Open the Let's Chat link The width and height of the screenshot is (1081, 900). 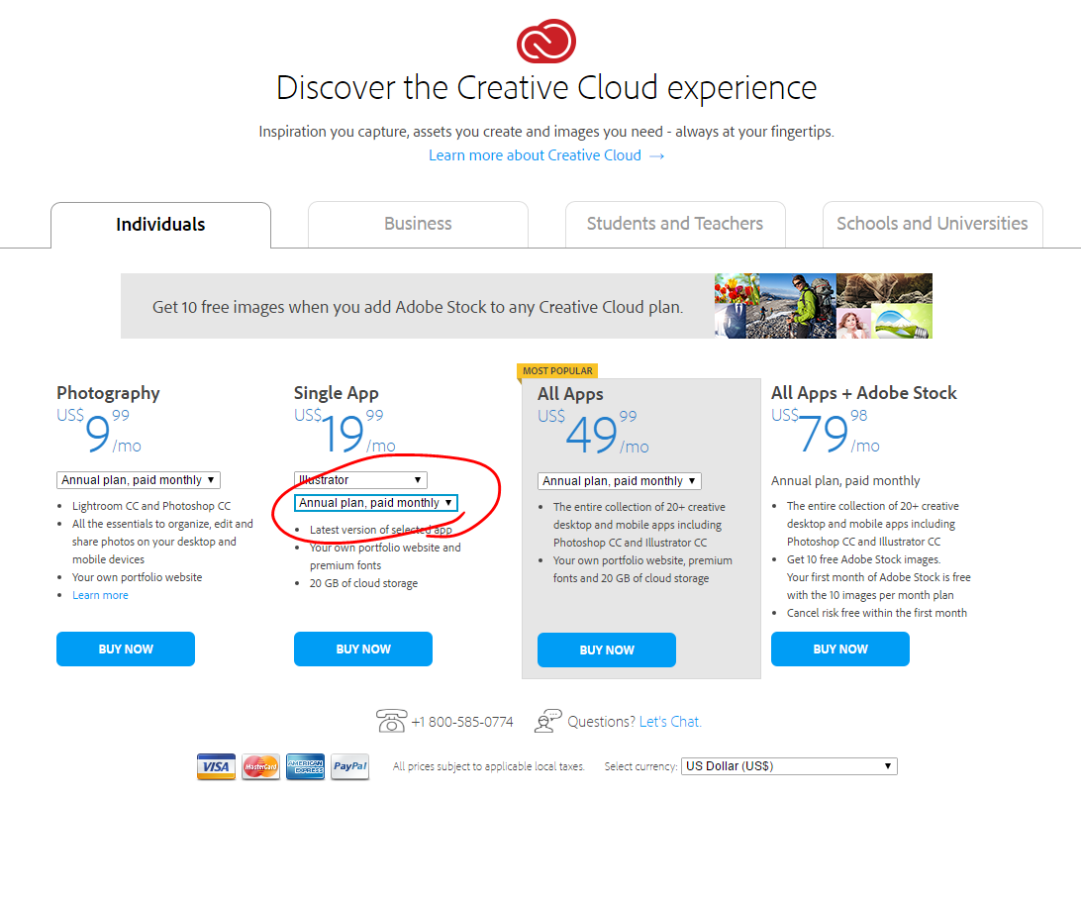(669, 720)
